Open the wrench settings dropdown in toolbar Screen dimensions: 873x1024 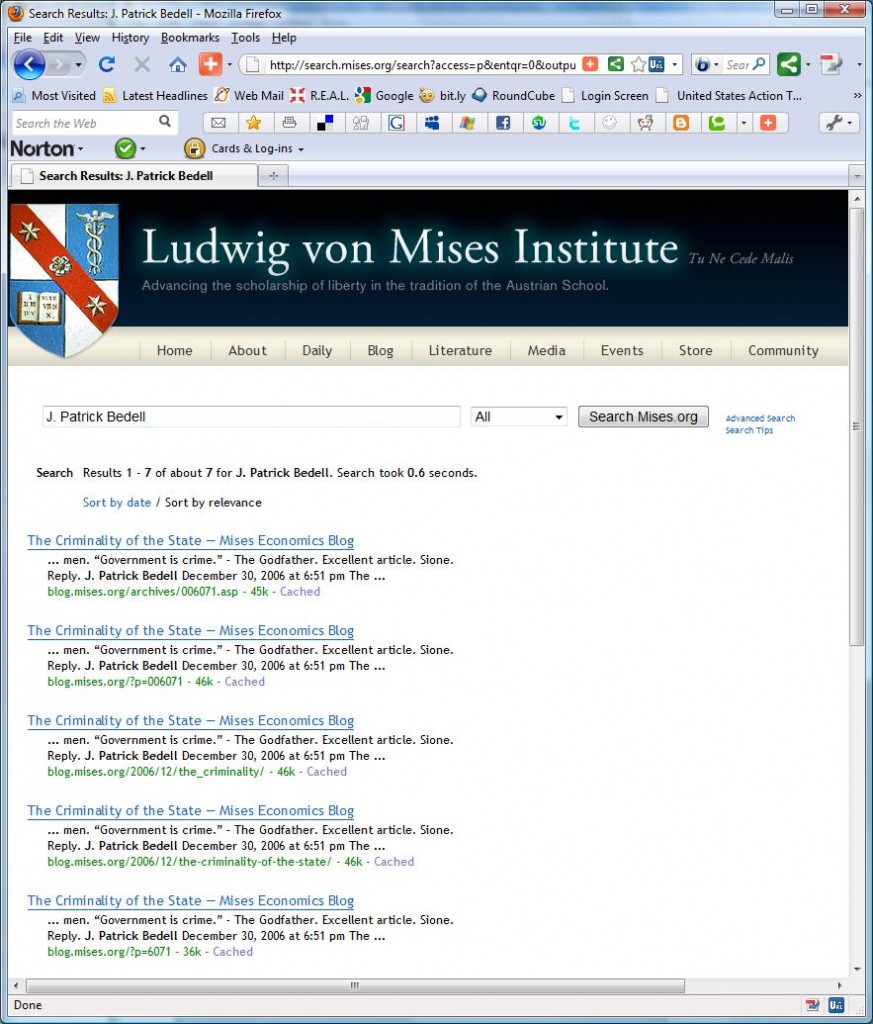(838, 123)
